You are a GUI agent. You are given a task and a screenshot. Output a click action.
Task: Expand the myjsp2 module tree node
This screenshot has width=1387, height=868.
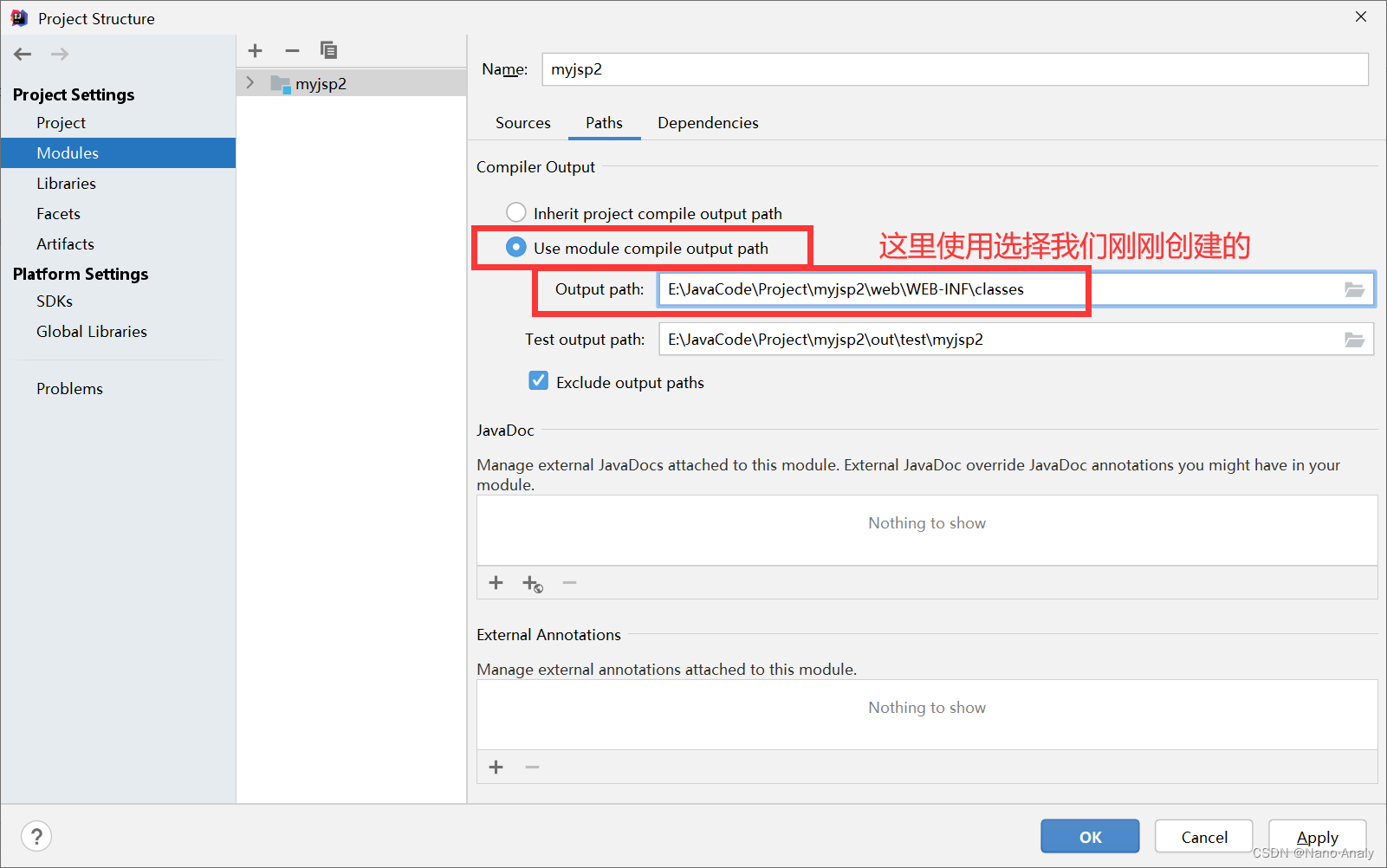click(250, 83)
